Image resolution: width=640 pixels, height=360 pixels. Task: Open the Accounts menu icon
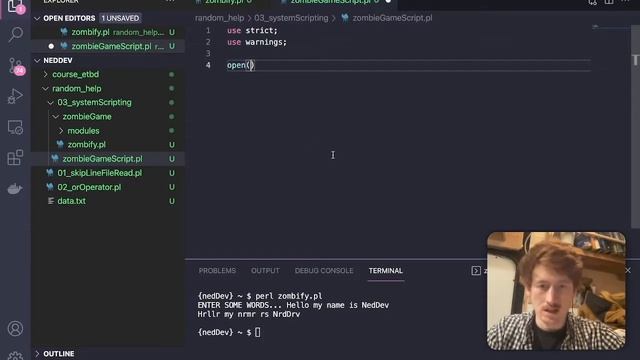pyautogui.click(x=15, y=328)
